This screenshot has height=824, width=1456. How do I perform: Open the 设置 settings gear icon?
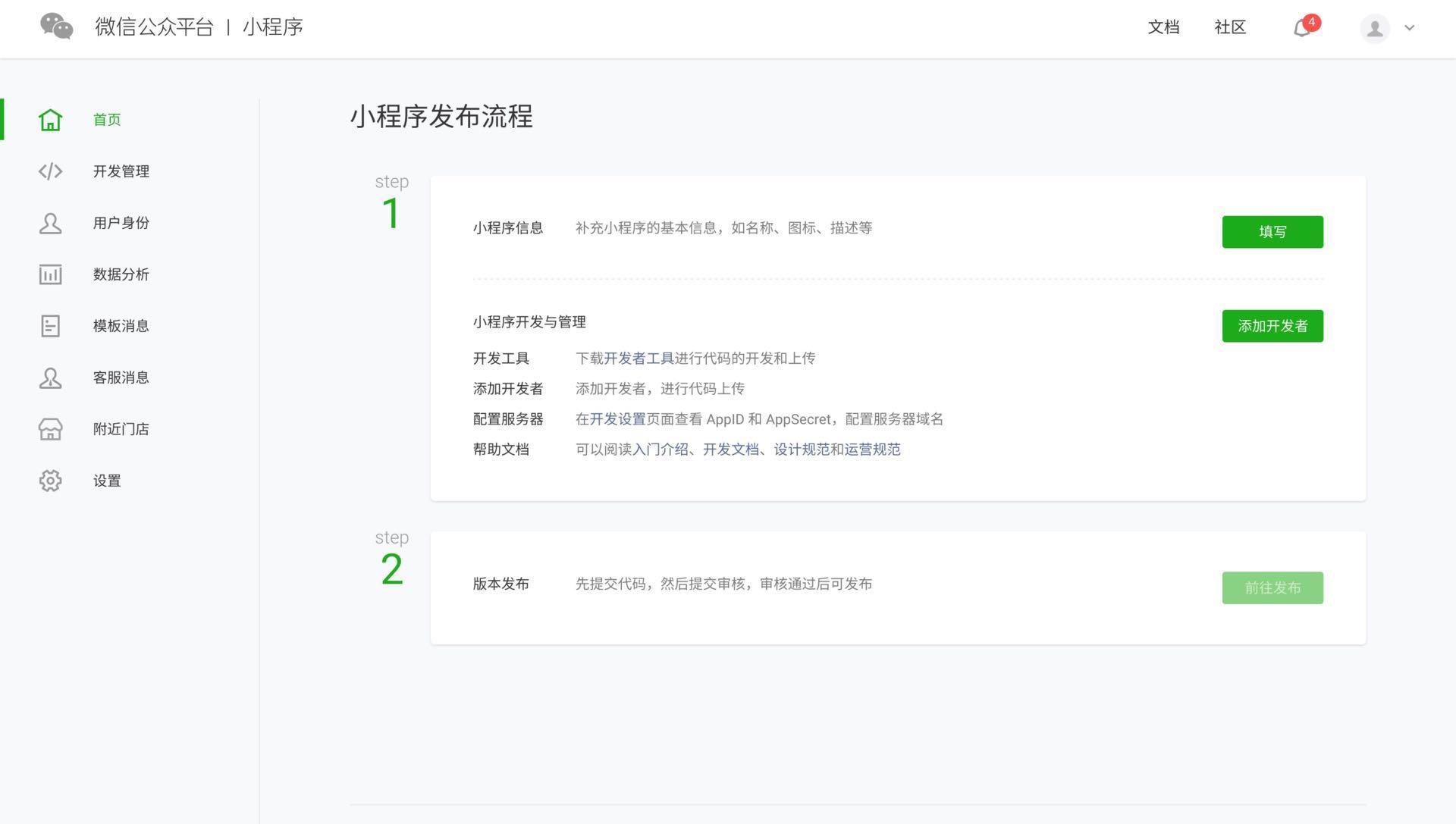tap(50, 480)
